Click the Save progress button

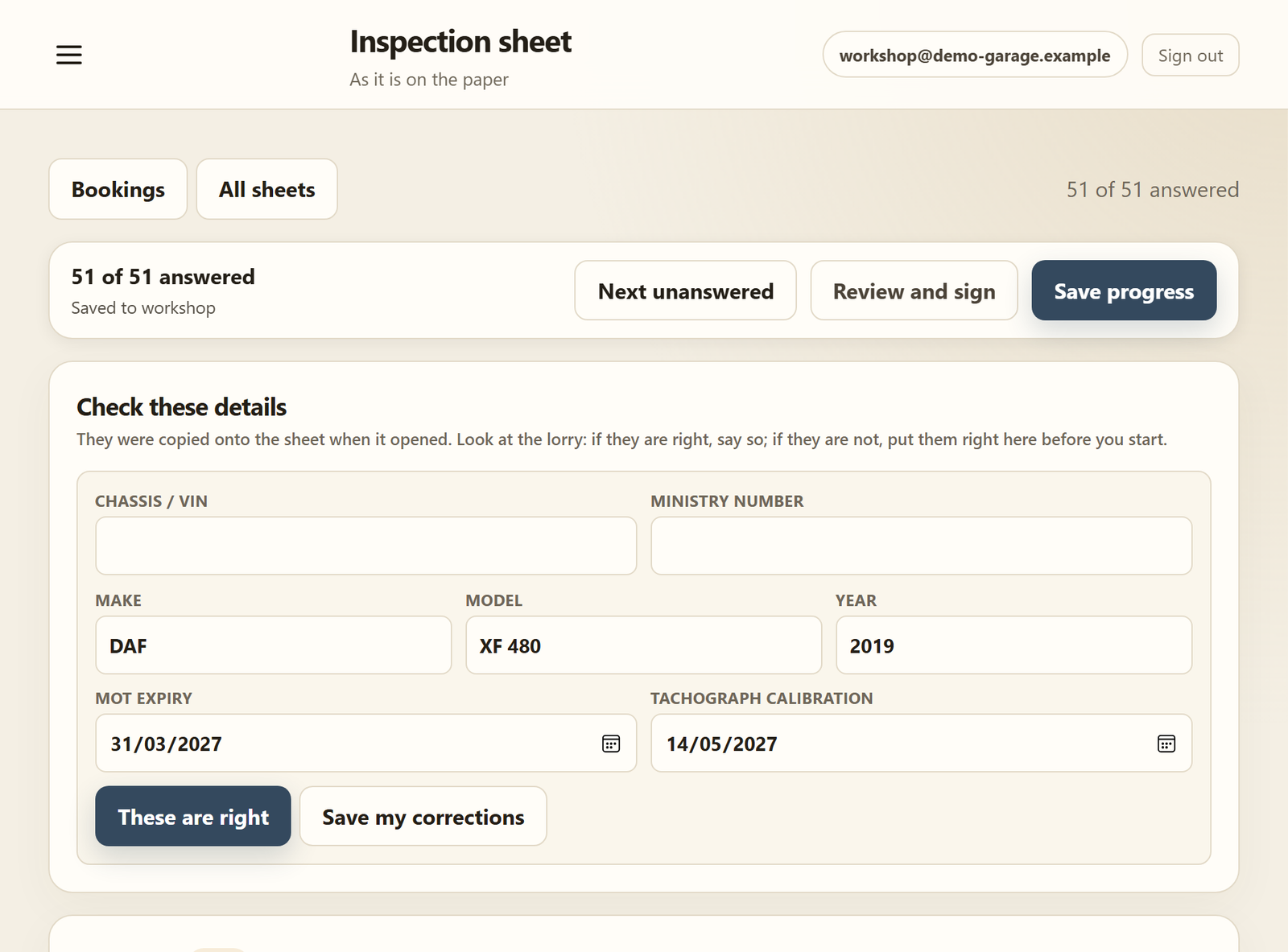(x=1125, y=291)
